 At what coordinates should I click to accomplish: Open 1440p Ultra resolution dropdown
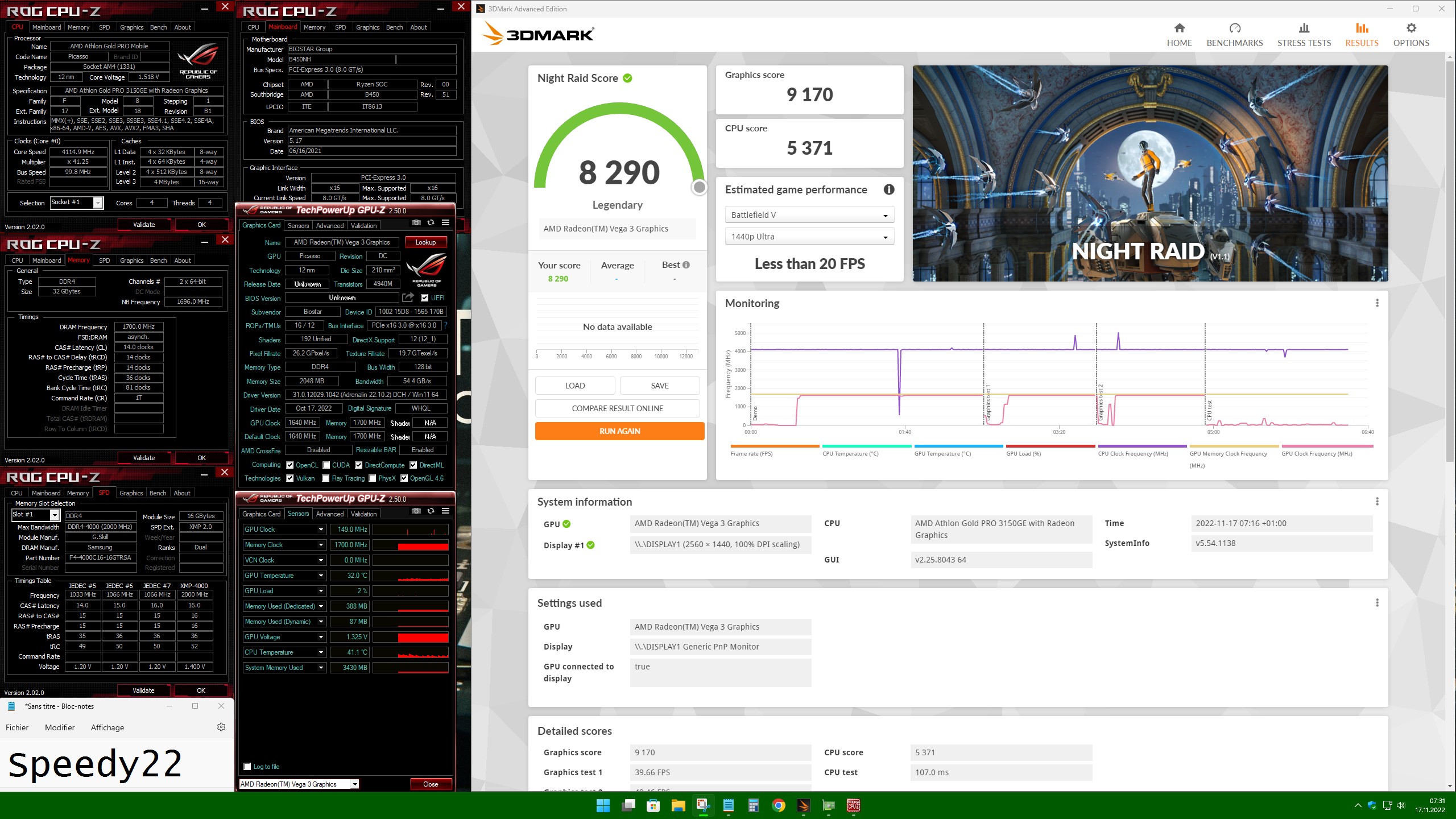coord(809,237)
